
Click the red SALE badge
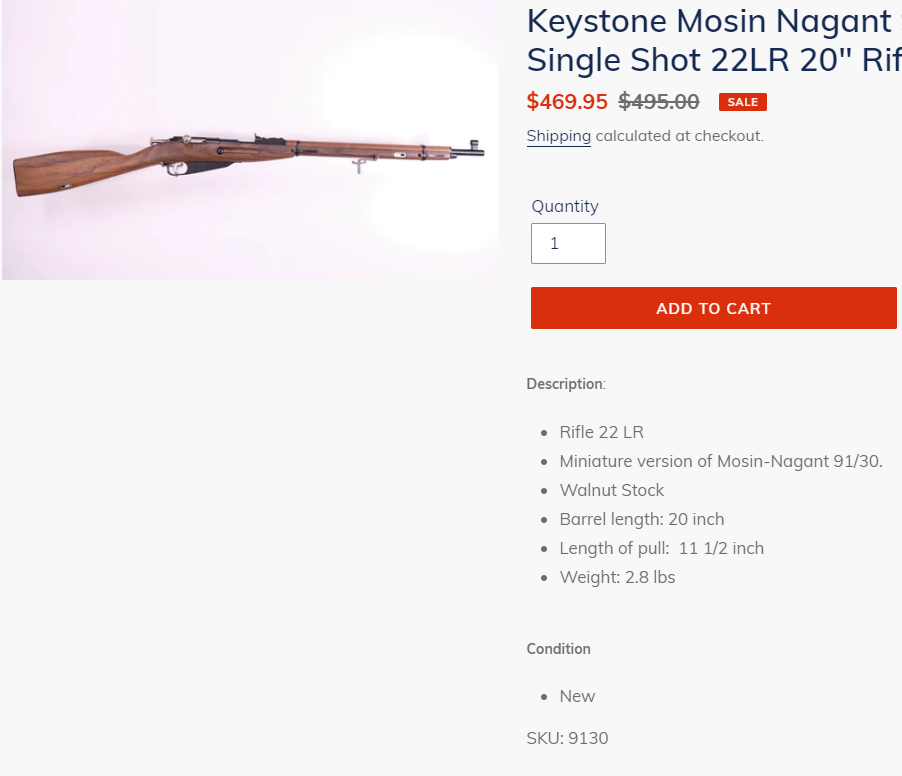(742, 102)
